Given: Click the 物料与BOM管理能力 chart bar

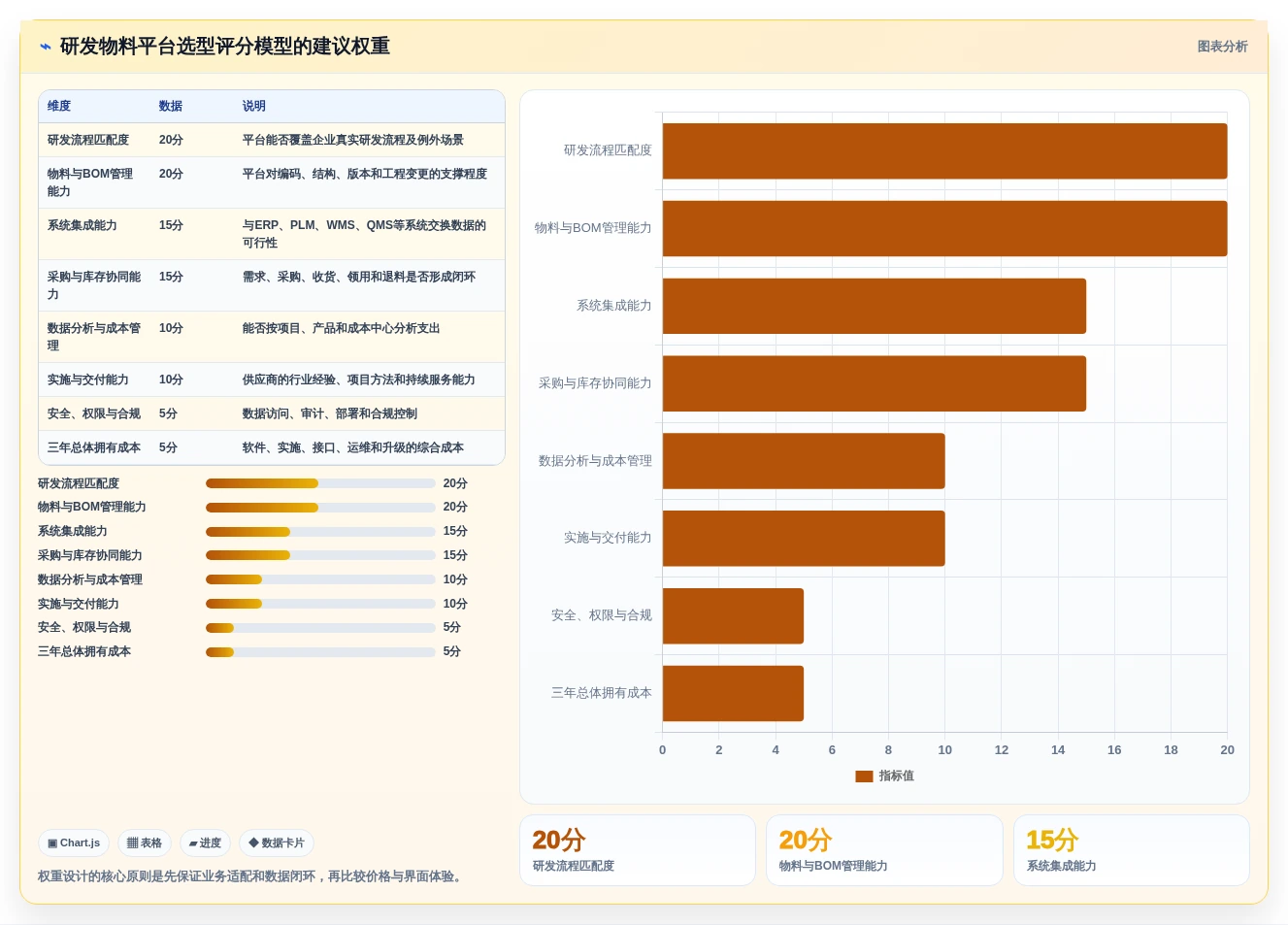Looking at the screenshot, I should point(944,228).
